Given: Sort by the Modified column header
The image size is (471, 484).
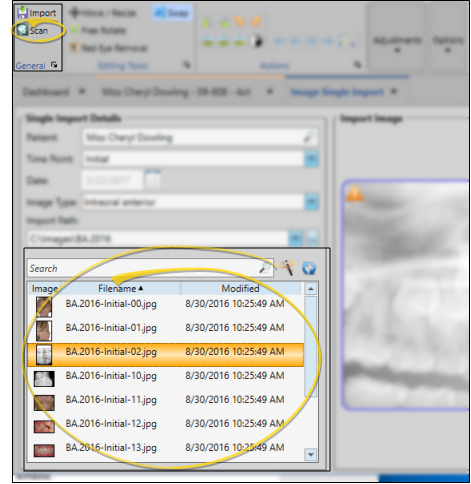Looking at the screenshot, I should (x=240, y=288).
